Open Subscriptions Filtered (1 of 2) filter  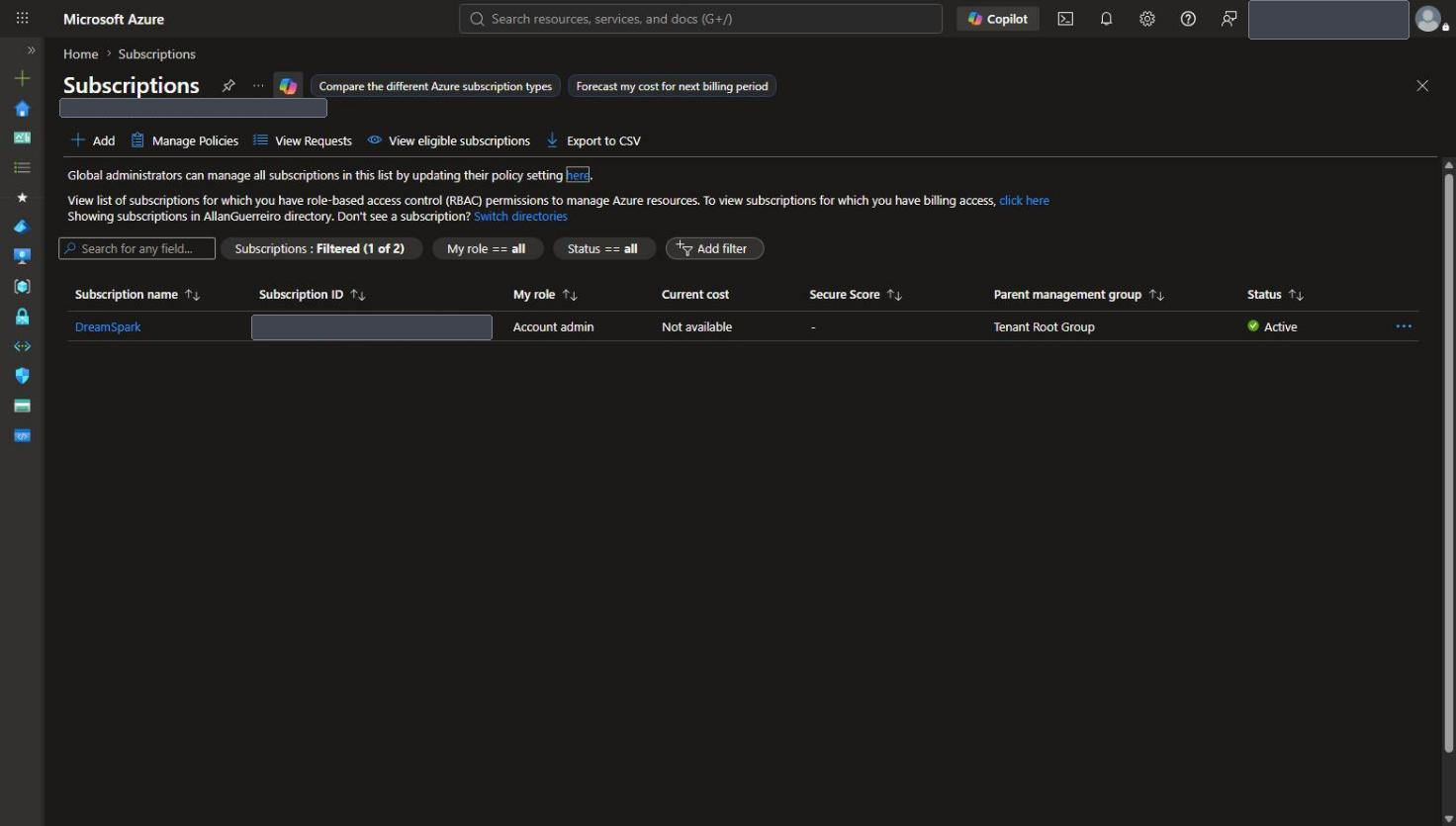(x=320, y=248)
